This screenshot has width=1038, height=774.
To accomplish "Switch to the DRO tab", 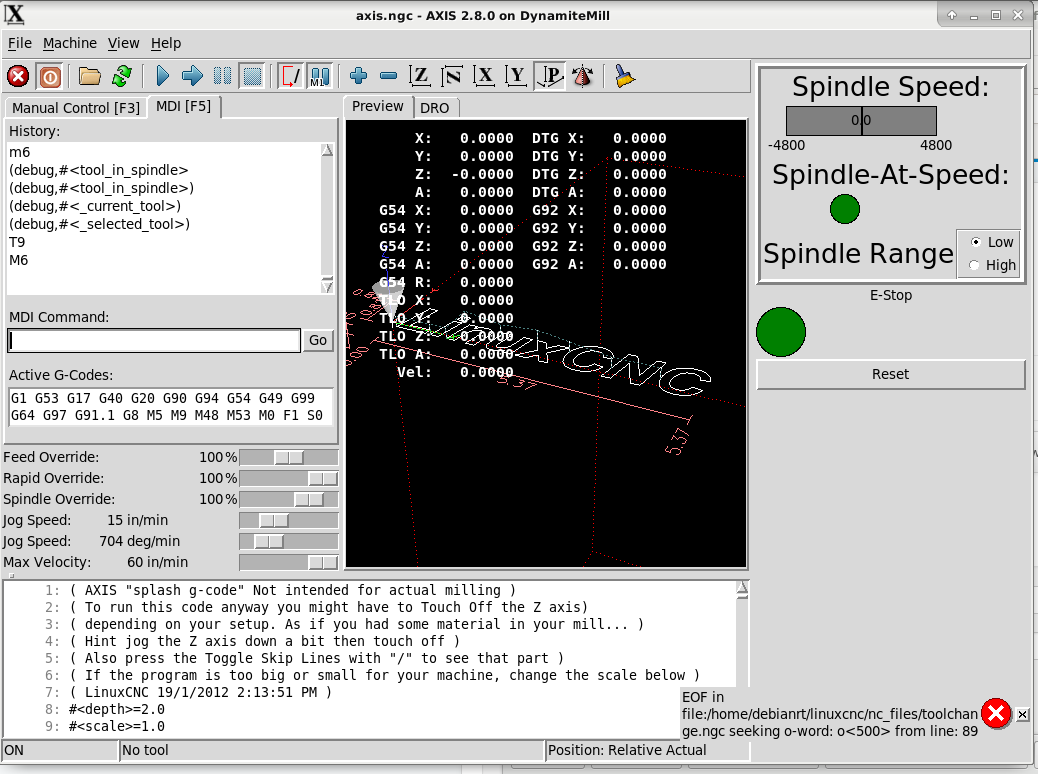I will pyautogui.click(x=434, y=108).
